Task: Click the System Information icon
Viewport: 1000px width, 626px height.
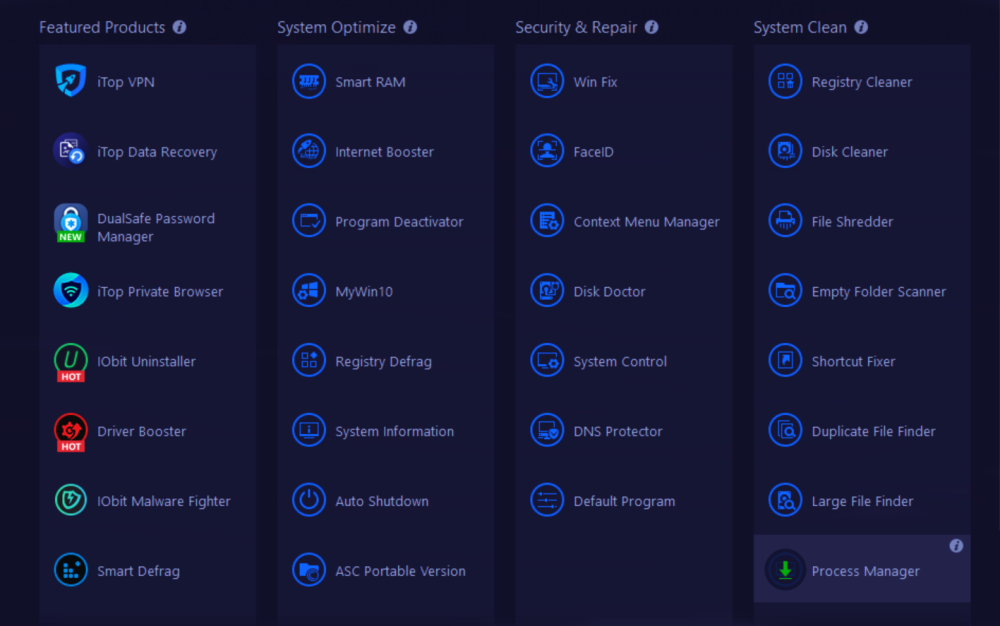Action: click(x=309, y=430)
